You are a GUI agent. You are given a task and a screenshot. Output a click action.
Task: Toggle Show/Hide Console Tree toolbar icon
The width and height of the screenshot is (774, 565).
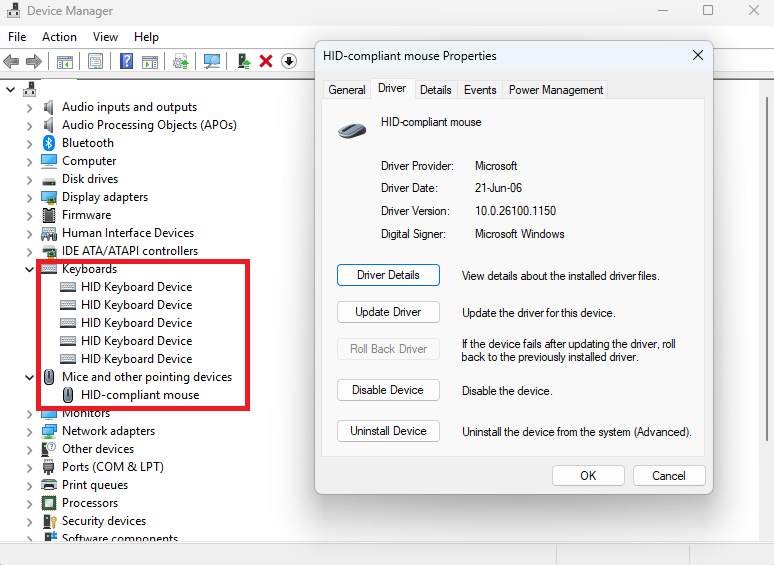click(65, 62)
